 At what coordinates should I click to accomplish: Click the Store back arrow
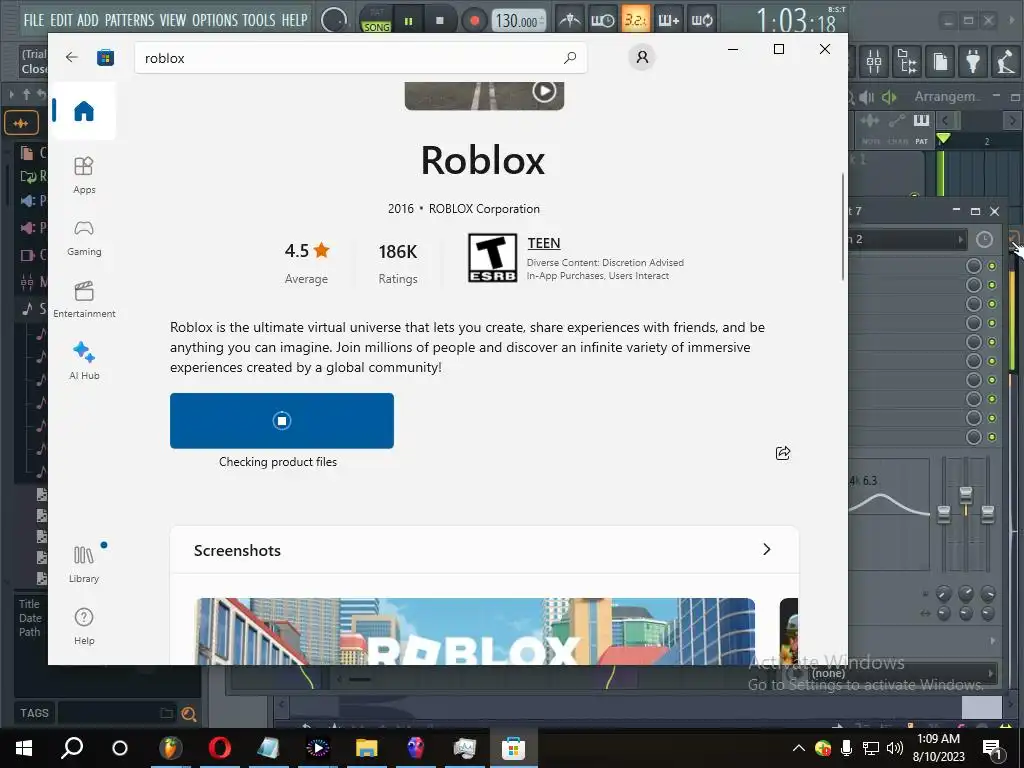[71, 57]
